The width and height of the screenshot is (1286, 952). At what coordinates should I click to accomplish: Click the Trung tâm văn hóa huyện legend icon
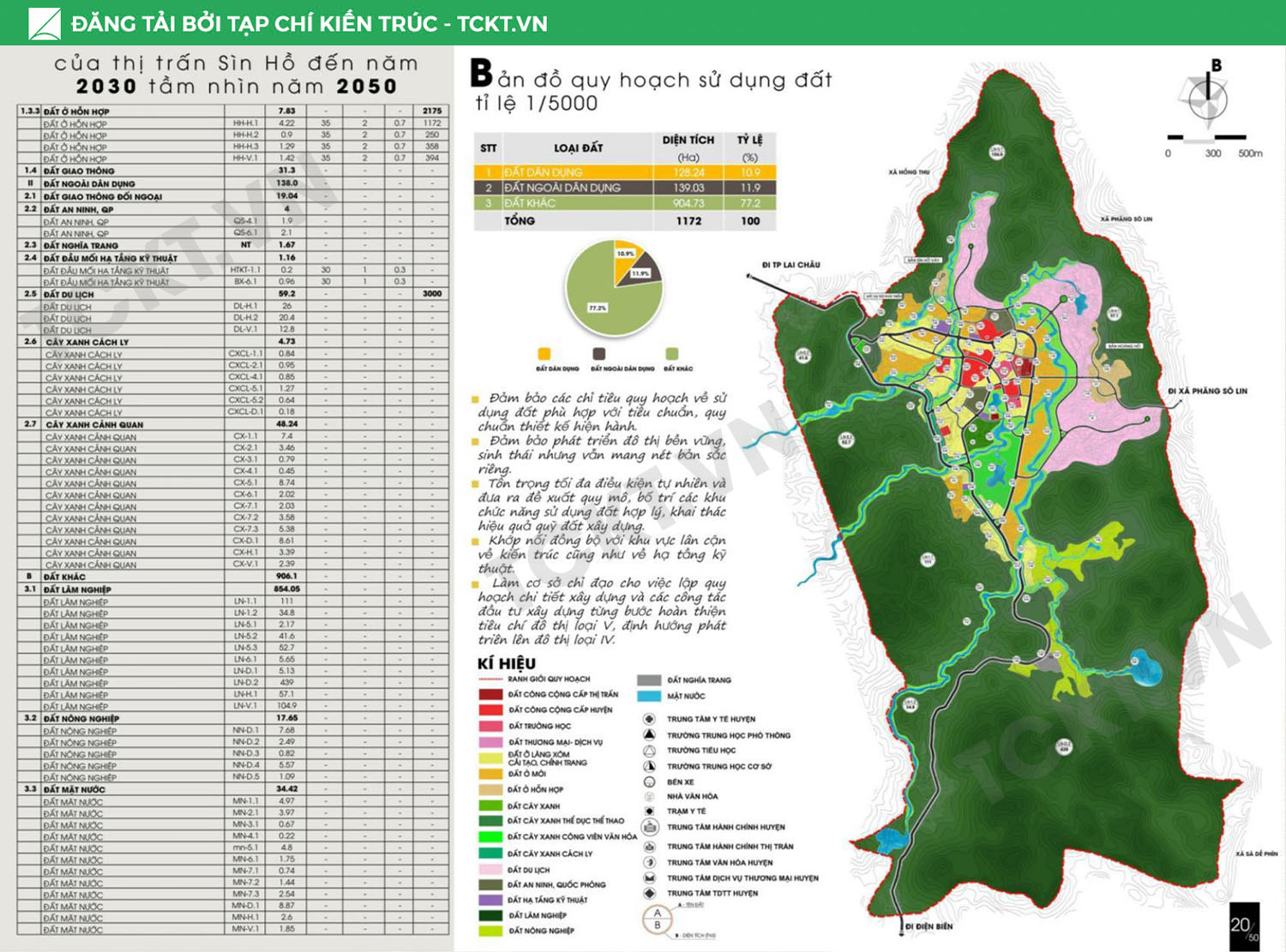click(649, 862)
